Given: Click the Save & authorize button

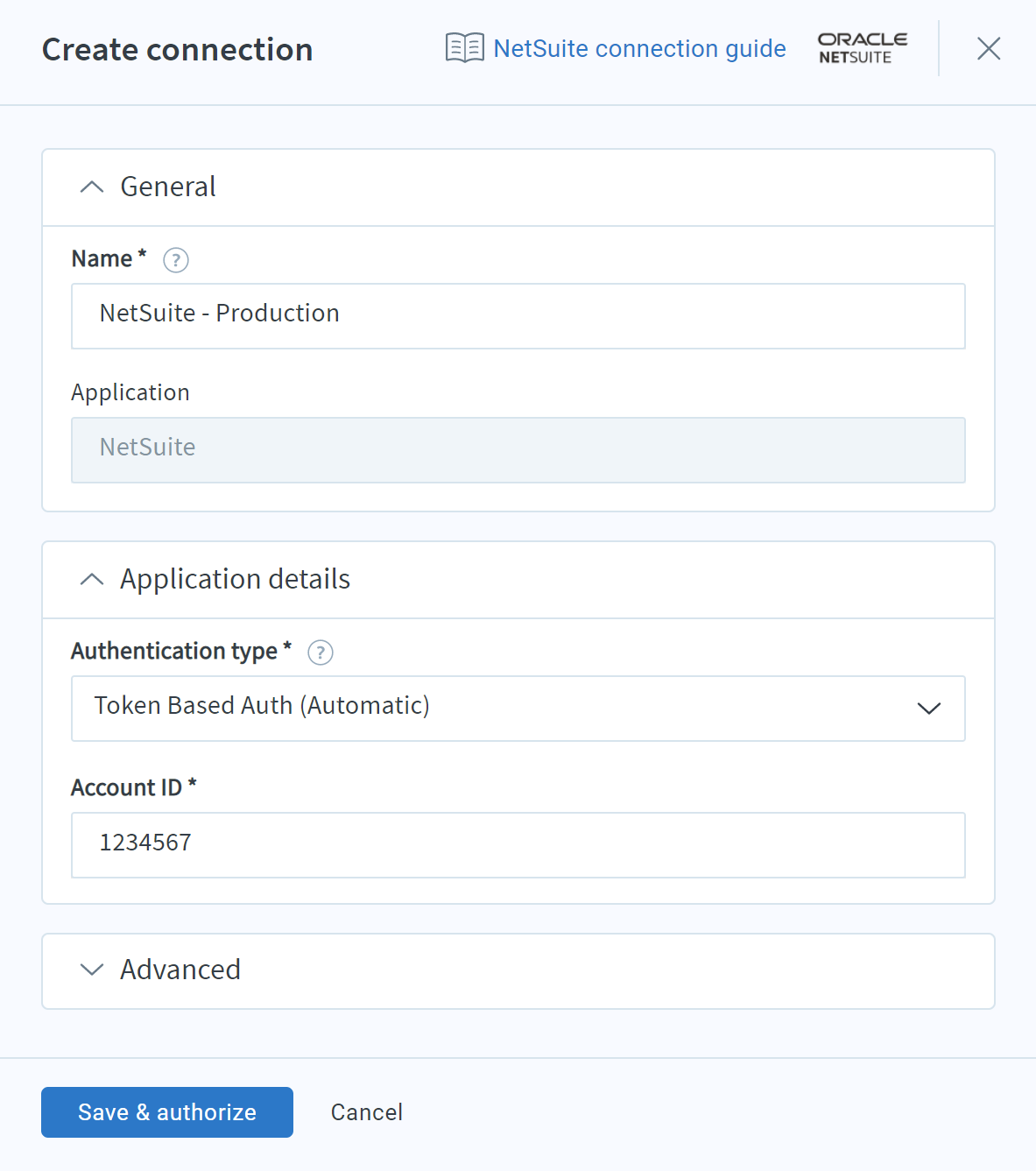Looking at the screenshot, I should [x=167, y=1112].
